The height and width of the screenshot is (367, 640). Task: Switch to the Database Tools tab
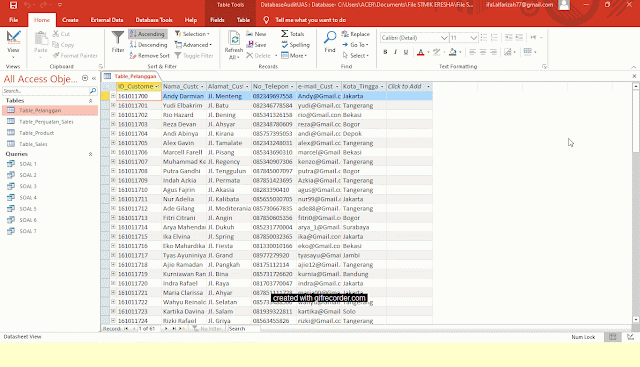click(x=154, y=20)
